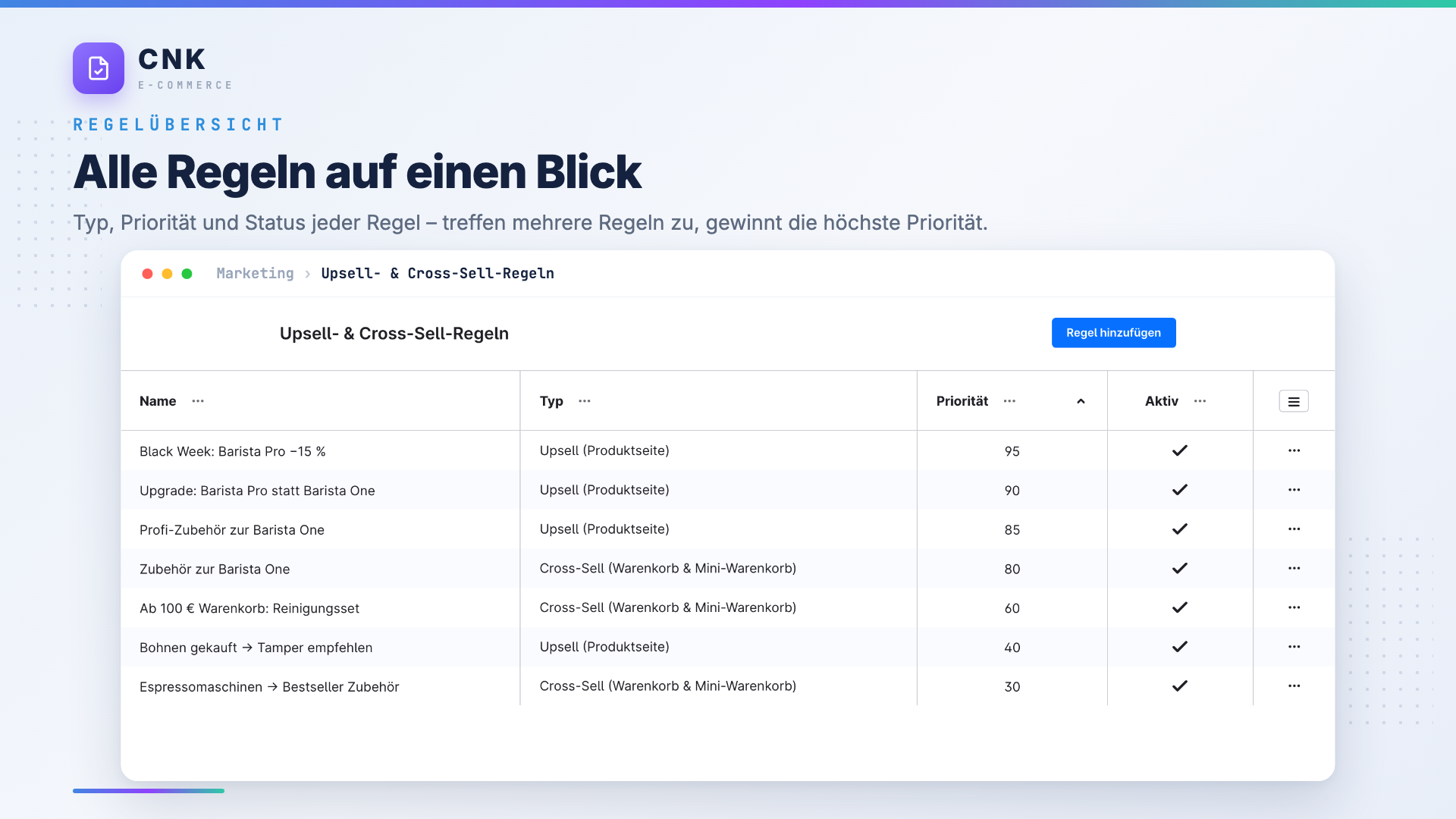1456x819 pixels.
Task: Open the rule Espressomaschinen → Bestseller Zubehör
Action: [269, 687]
